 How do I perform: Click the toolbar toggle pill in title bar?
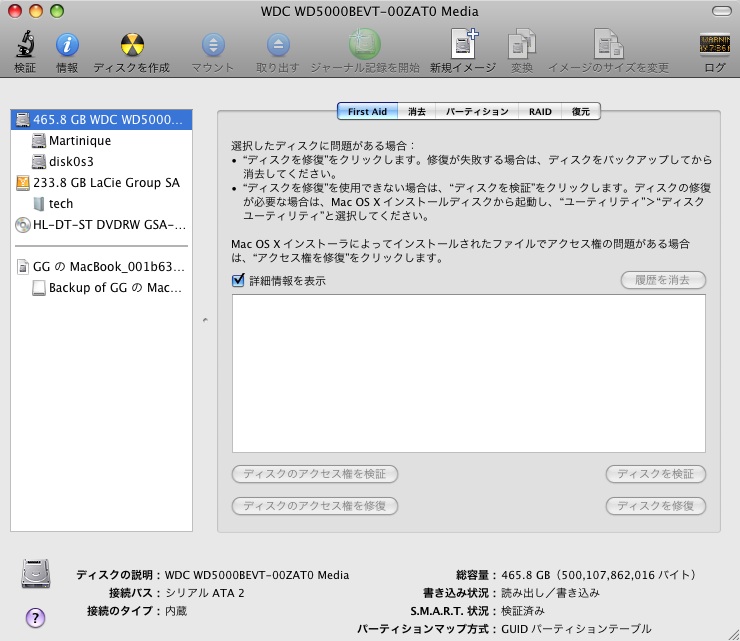pyautogui.click(x=722, y=11)
